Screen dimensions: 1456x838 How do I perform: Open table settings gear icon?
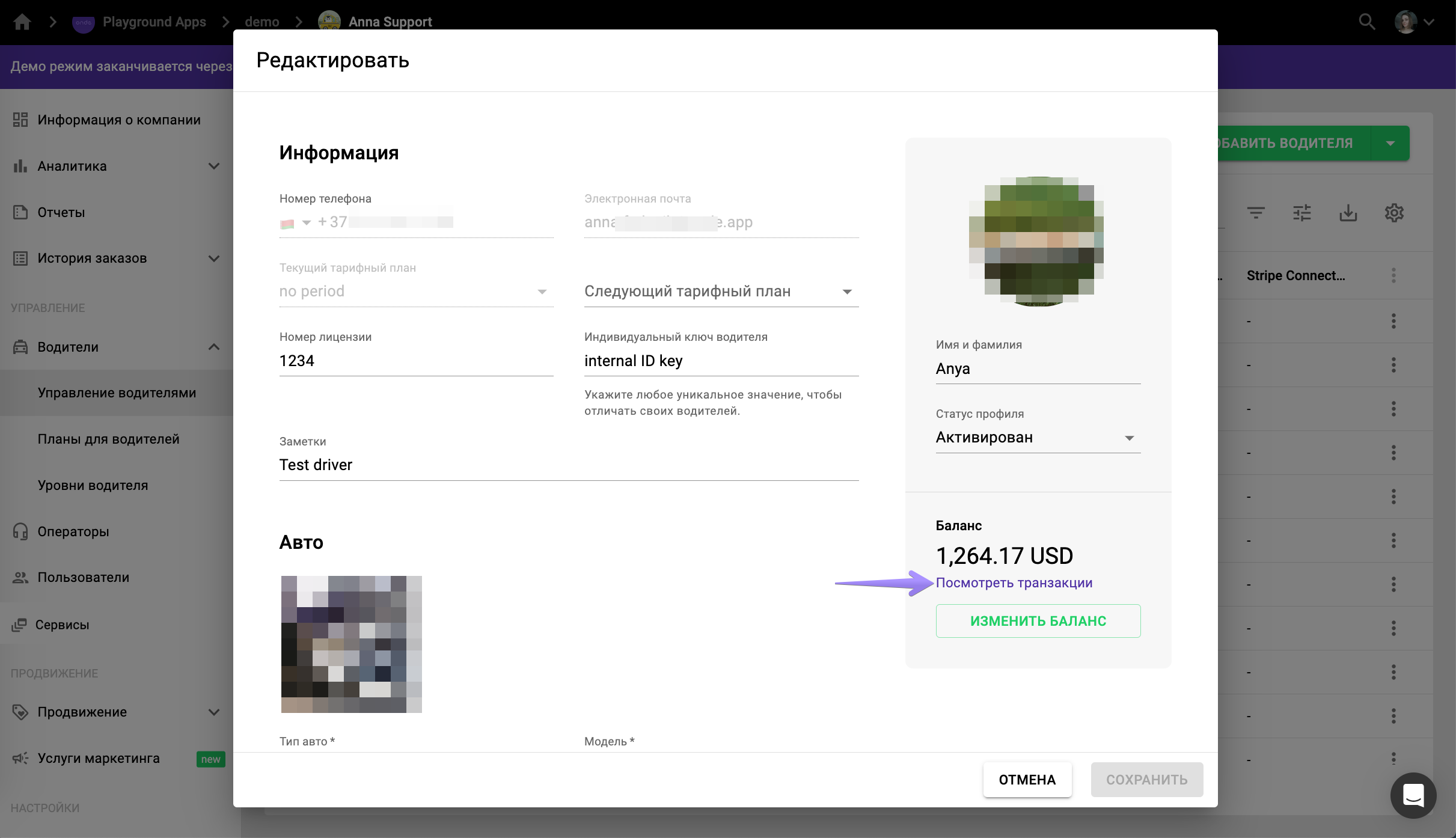1394,213
